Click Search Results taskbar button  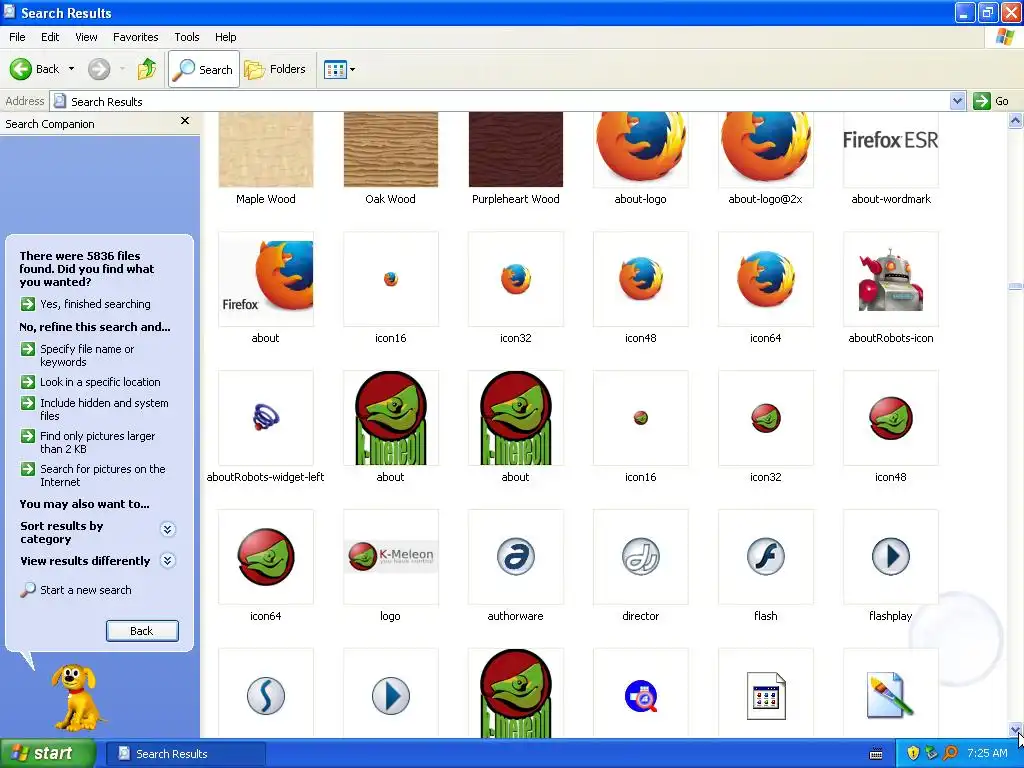click(186, 754)
